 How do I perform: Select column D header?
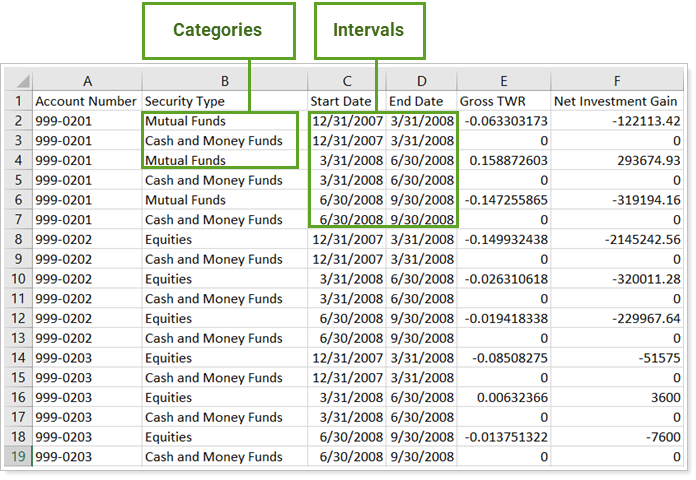(421, 81)
